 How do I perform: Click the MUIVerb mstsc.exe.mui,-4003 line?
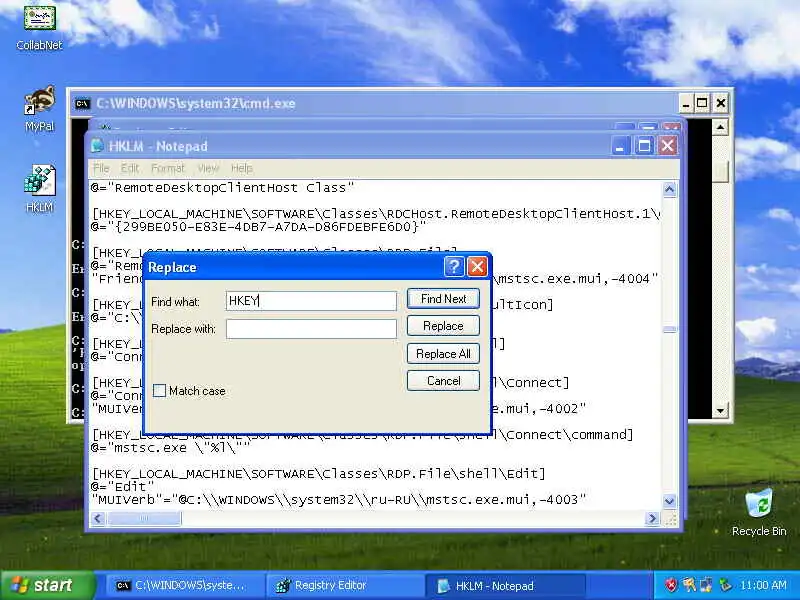(x=339, y=500)
